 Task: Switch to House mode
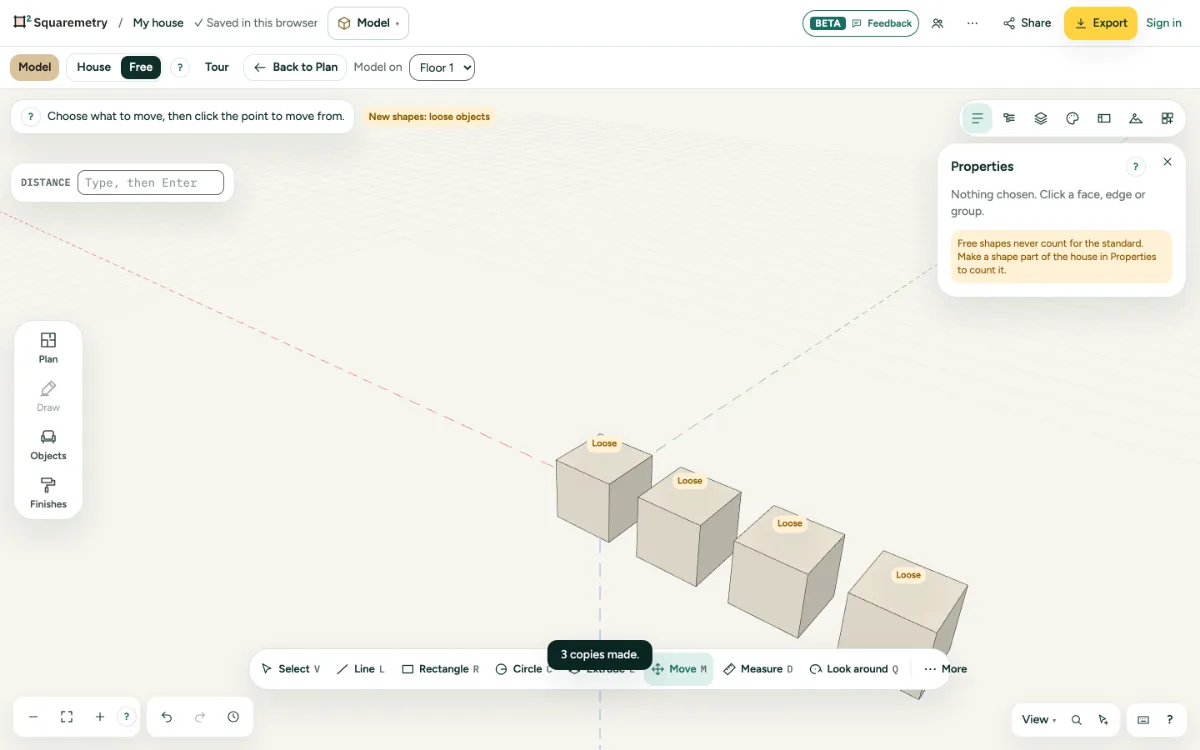pos(94,67)
